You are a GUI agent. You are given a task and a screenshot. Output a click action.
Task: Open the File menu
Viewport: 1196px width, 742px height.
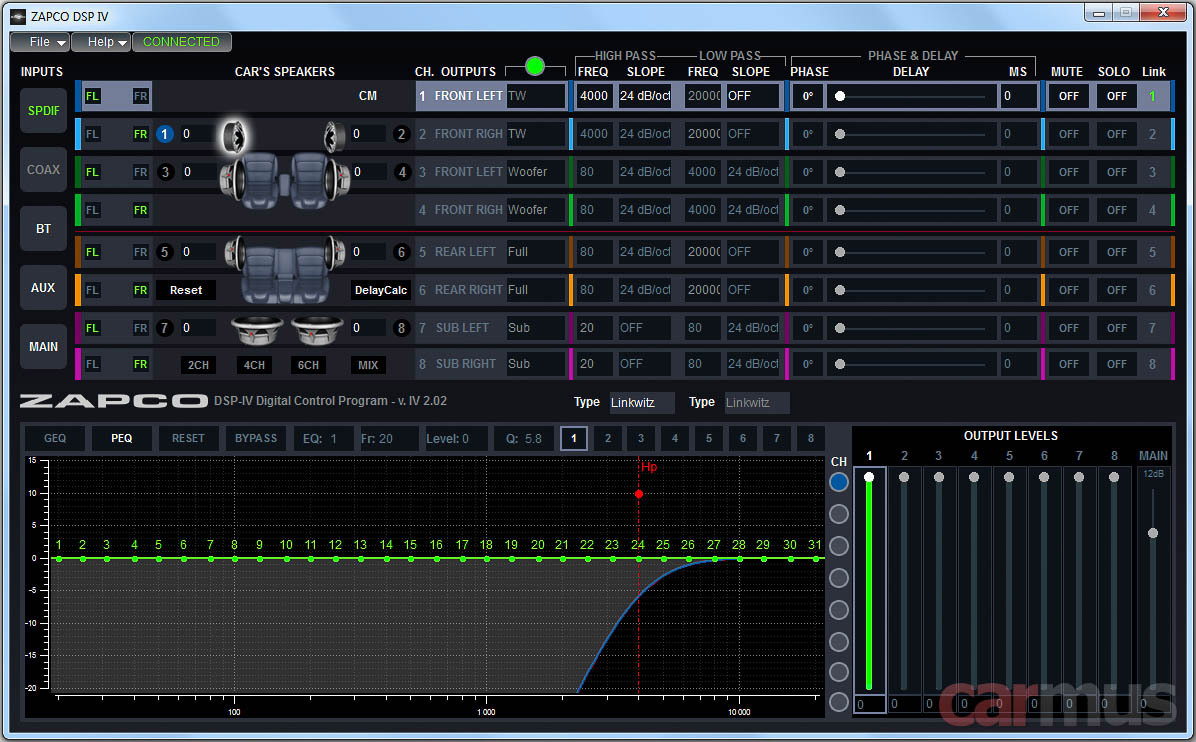pyautogui.click(x=40, y=42)
